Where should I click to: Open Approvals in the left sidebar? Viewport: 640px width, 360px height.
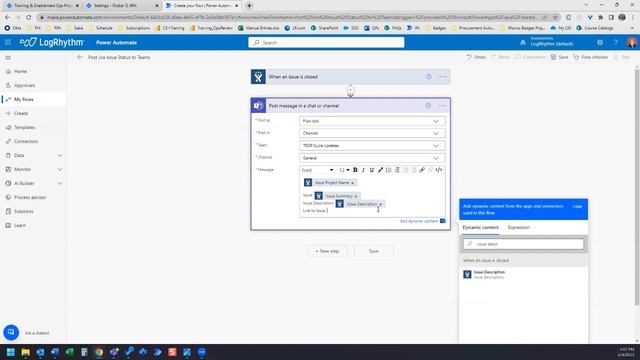24,85
